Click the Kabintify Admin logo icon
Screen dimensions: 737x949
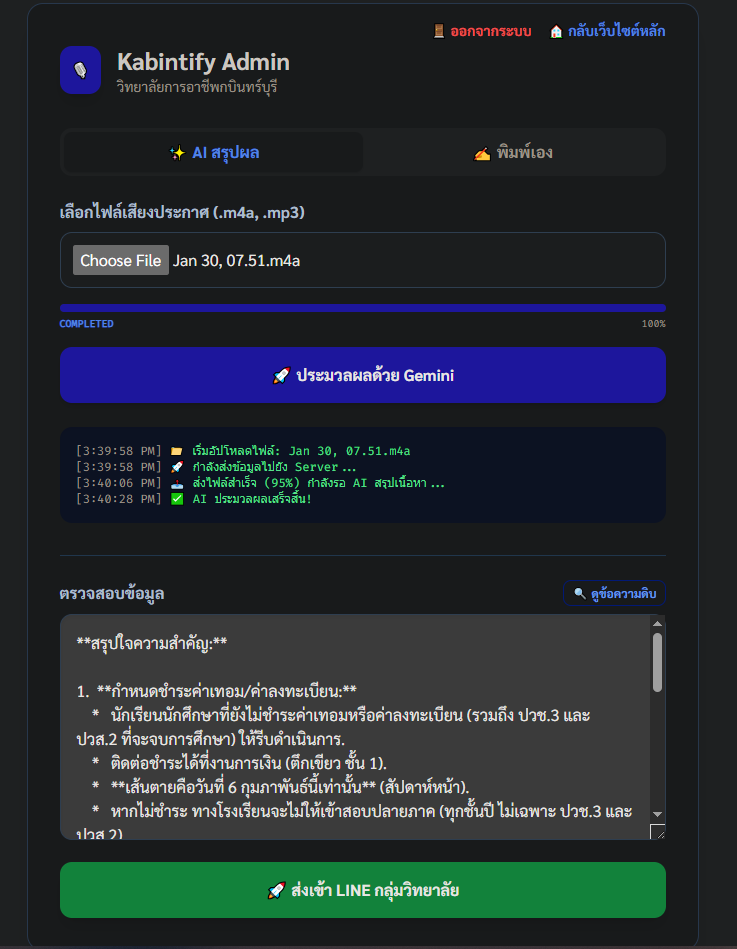pos(81,70)
